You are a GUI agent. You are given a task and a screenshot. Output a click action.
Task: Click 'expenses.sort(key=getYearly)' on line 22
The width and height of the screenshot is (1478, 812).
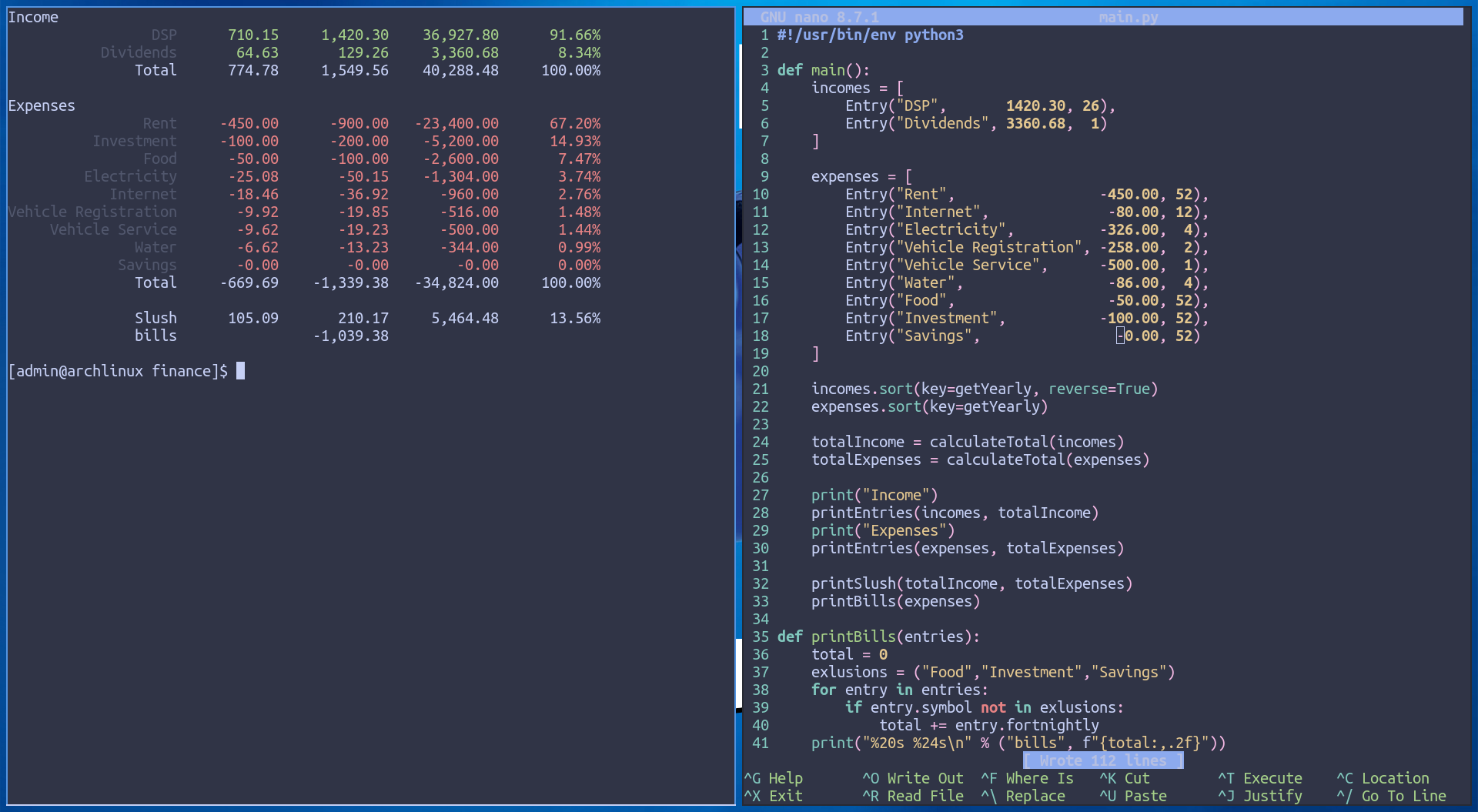pos(930,406)
